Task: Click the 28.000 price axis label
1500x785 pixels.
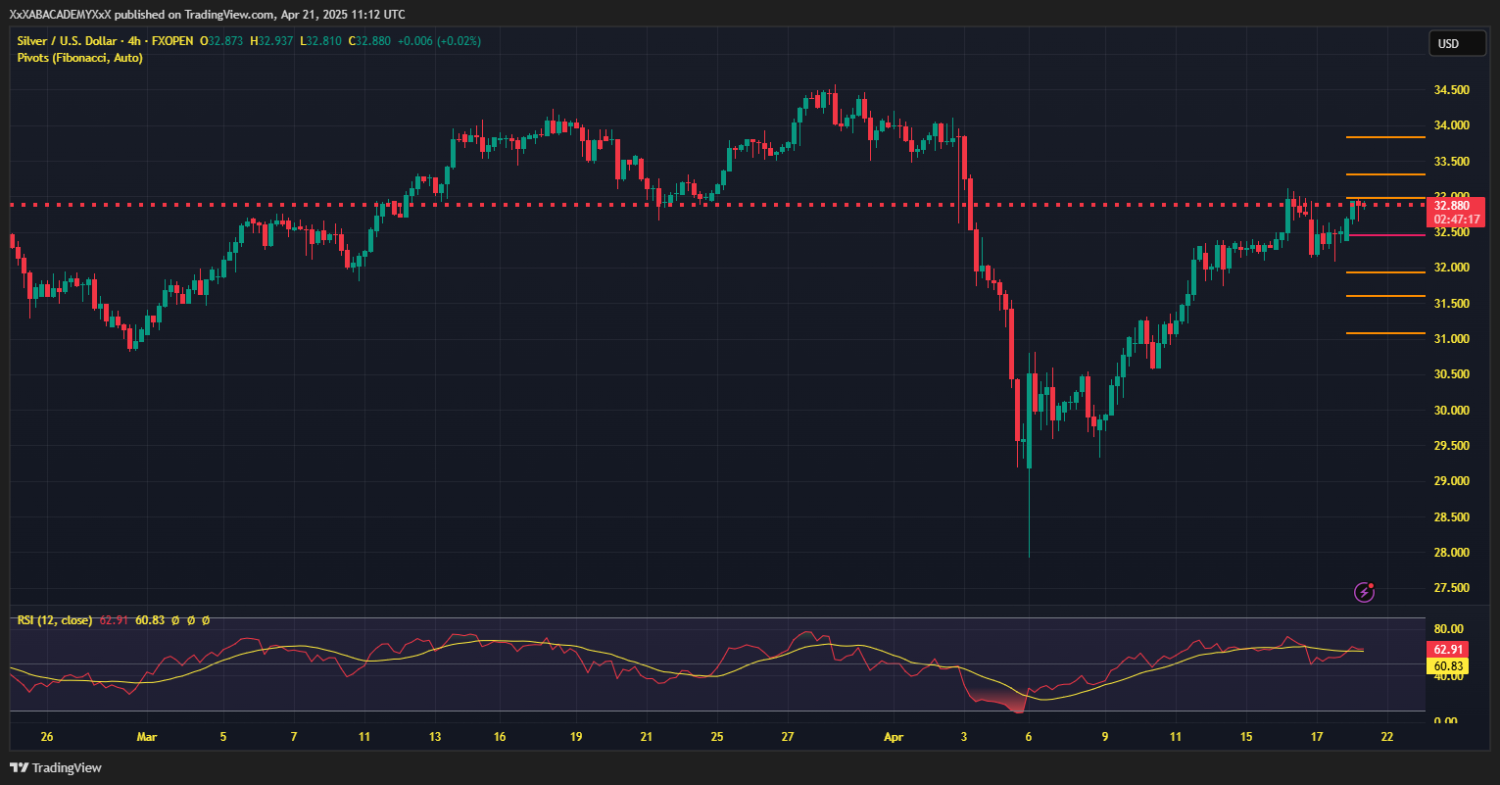Action: (1452, 552)
